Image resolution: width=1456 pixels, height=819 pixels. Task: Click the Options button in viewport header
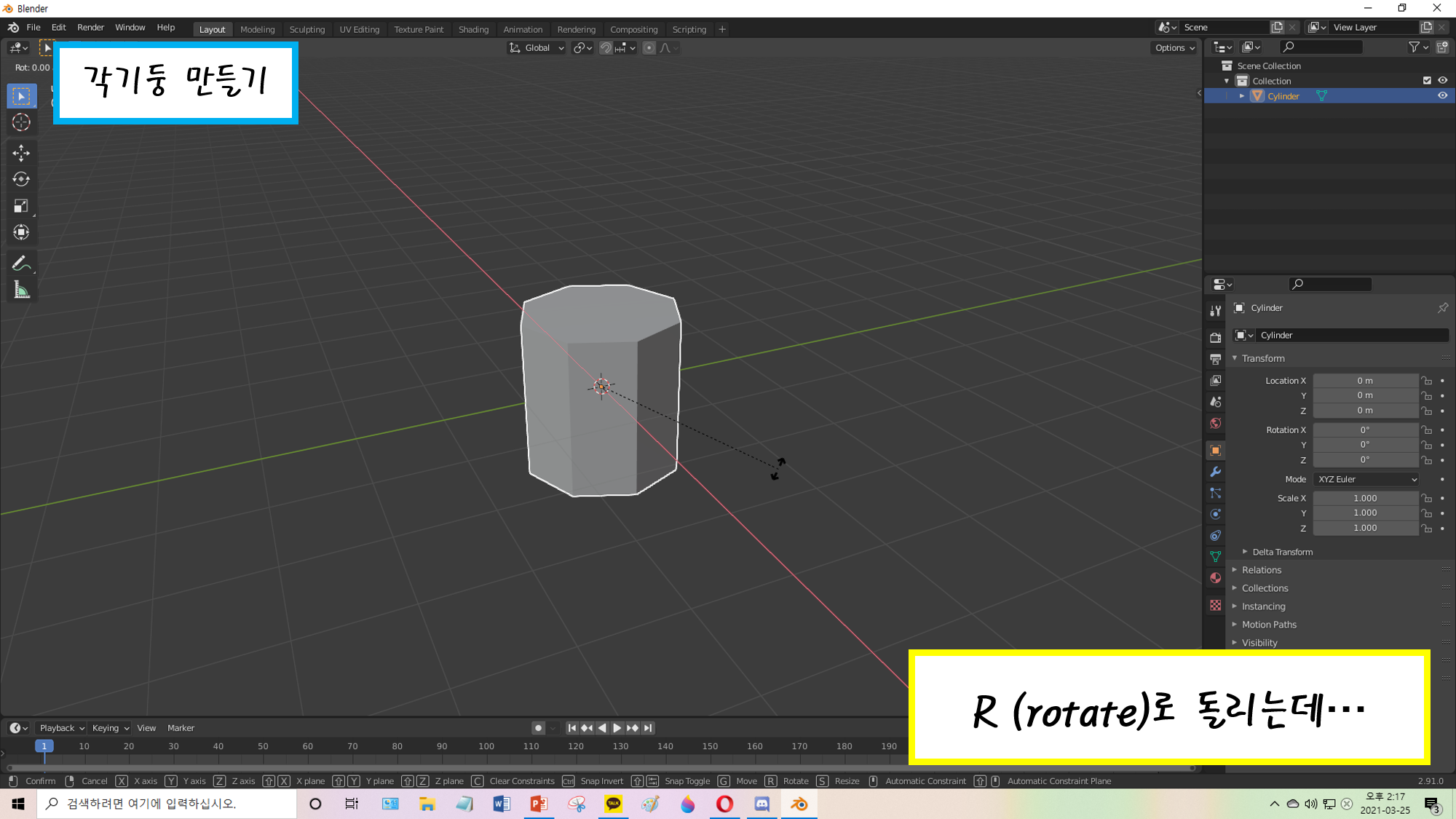click(x=1174, y=48)
